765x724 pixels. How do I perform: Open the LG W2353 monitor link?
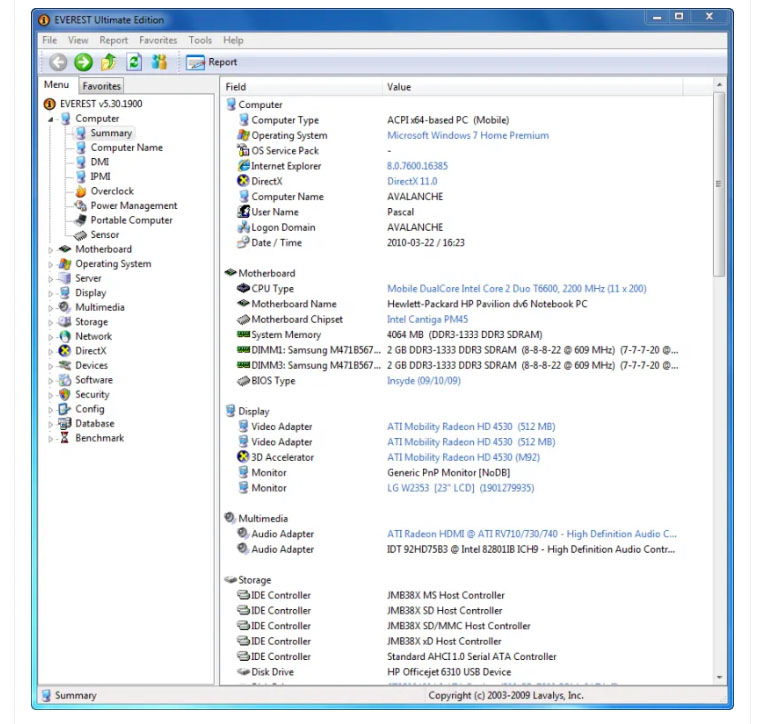pyautogui.click(x=461, y=488)
